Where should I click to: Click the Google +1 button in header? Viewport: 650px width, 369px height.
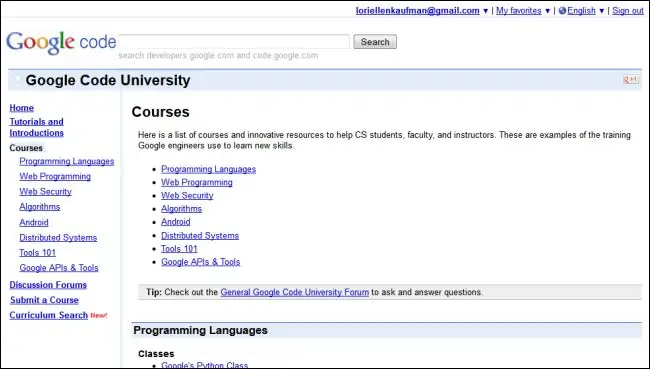click(x=631, y=80)
